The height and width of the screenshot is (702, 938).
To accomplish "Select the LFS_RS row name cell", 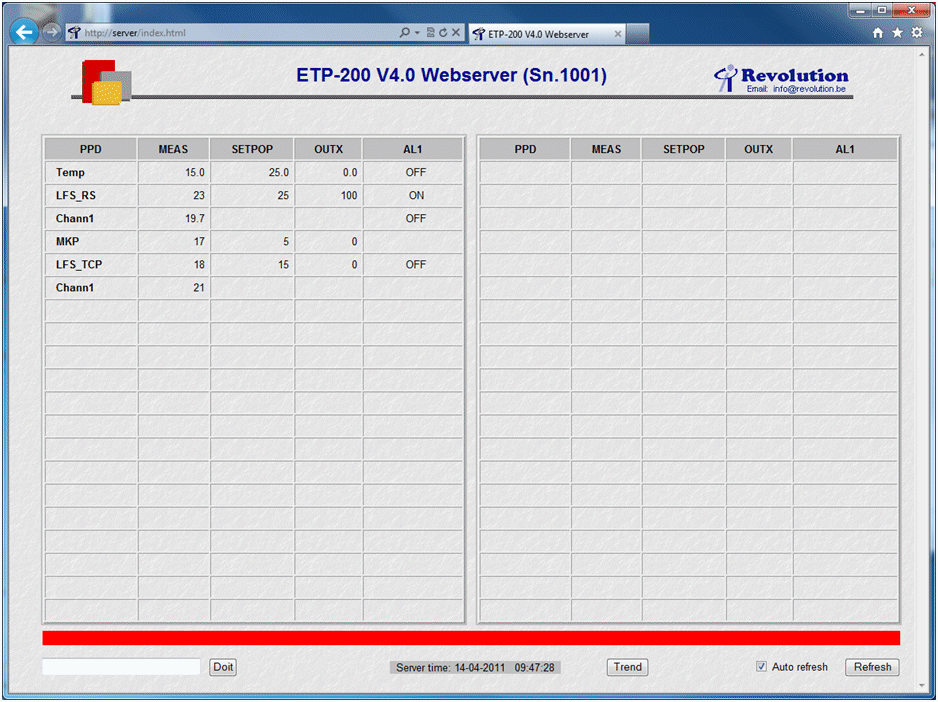I will pyautogui.click(x=91, y=195).
